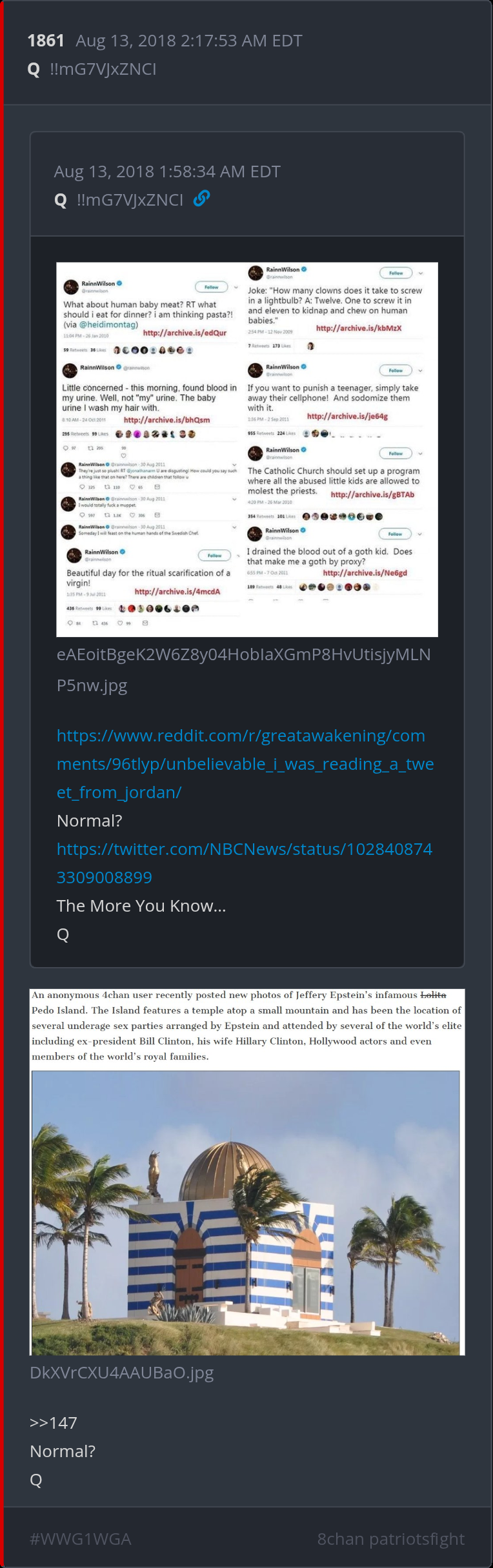Screen dimensions: 493x1568
Task: Open the RainnWilson tweets collage image
Action: tap(247, 449)
